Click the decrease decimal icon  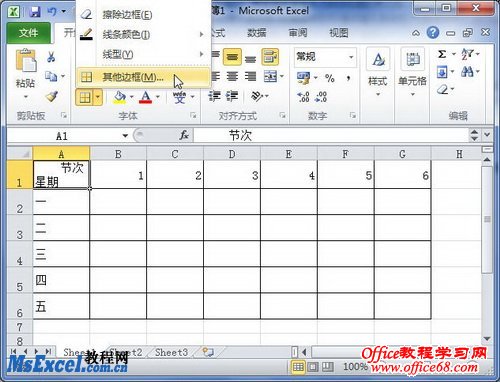[321, 97]
